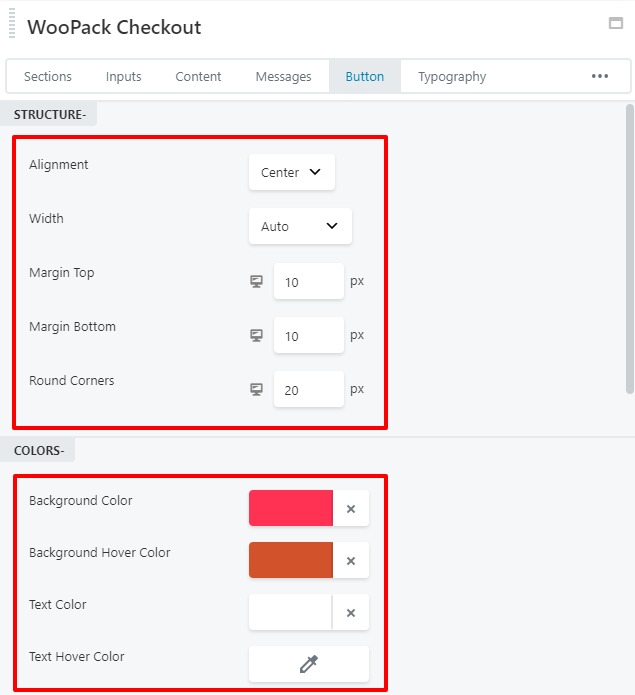Clear the Text Color value

351,613
